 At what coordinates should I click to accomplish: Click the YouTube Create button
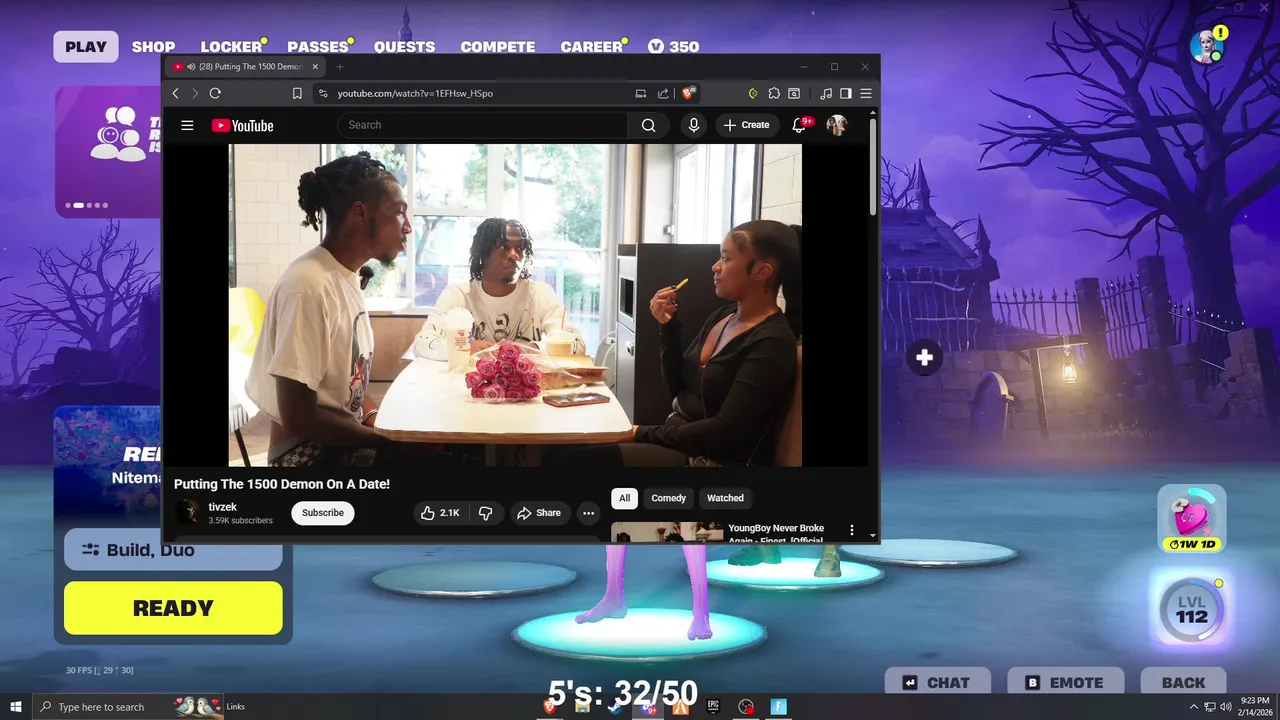(747, 125)
